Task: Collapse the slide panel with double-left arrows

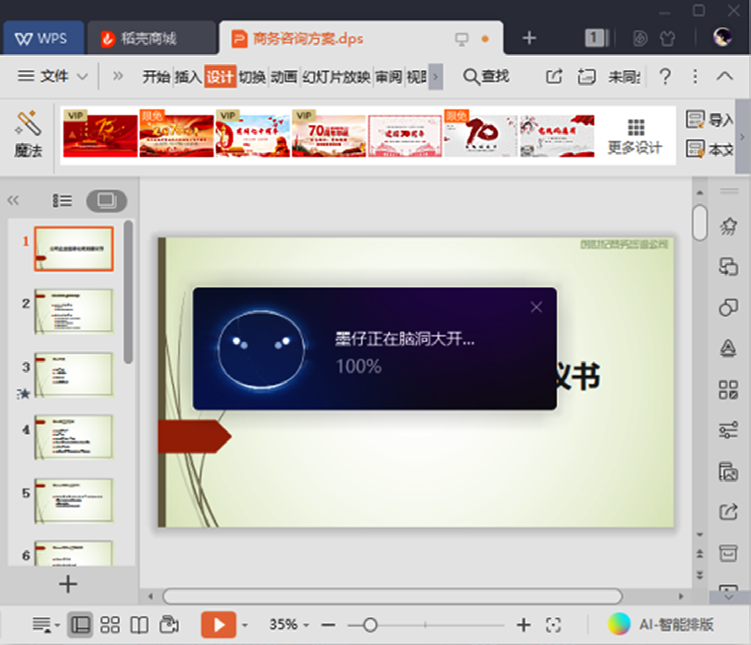Action: tap(13, 200)
